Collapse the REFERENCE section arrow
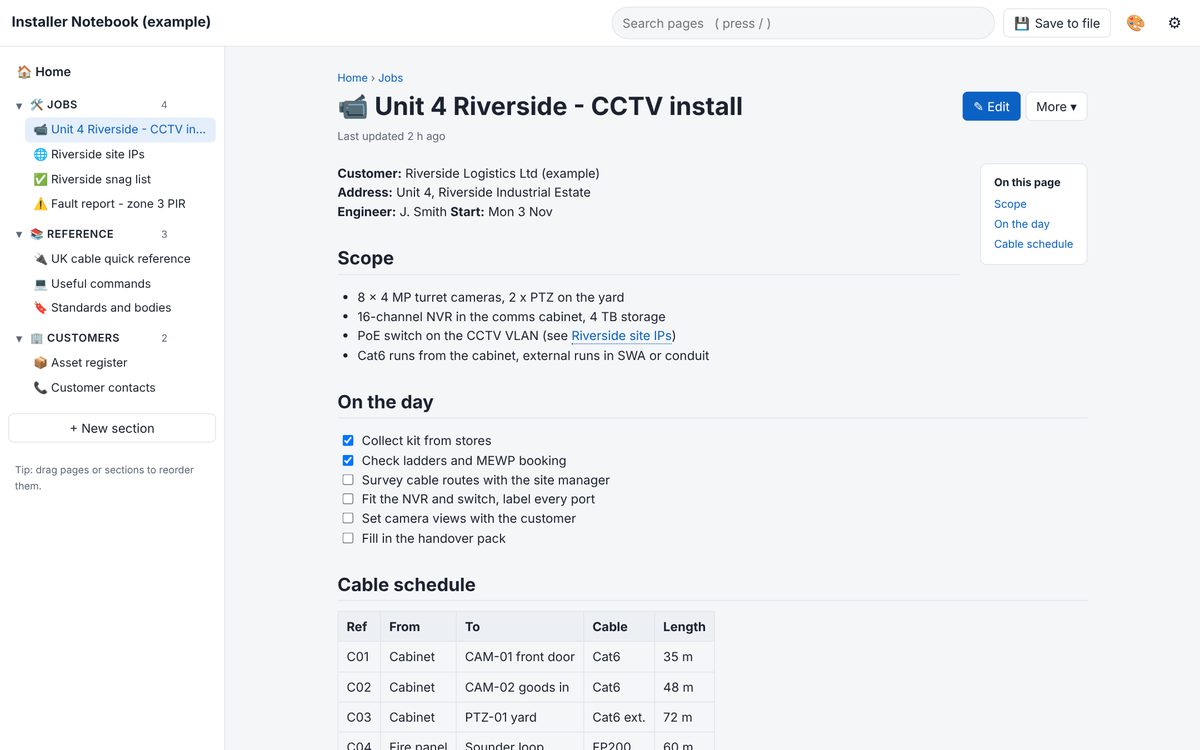Screen dimensions: 1200x750 19,235
